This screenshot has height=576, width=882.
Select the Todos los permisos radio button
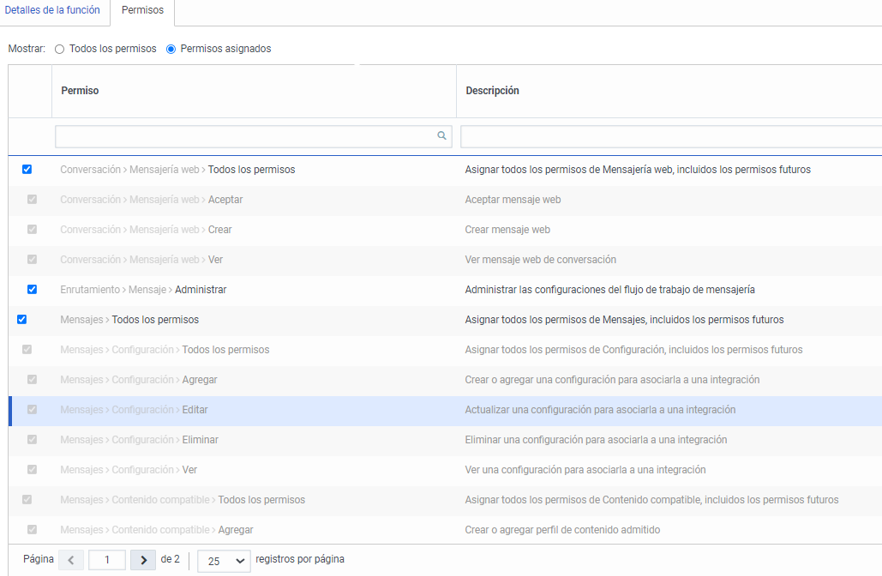point(59,49)
